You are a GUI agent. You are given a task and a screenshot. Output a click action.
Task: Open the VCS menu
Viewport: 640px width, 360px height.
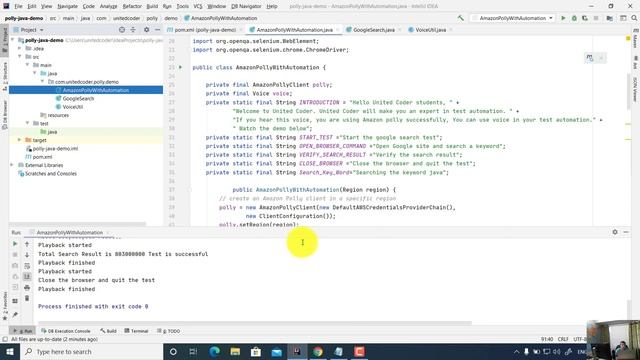pyautogui.click(x=198, y=6)
